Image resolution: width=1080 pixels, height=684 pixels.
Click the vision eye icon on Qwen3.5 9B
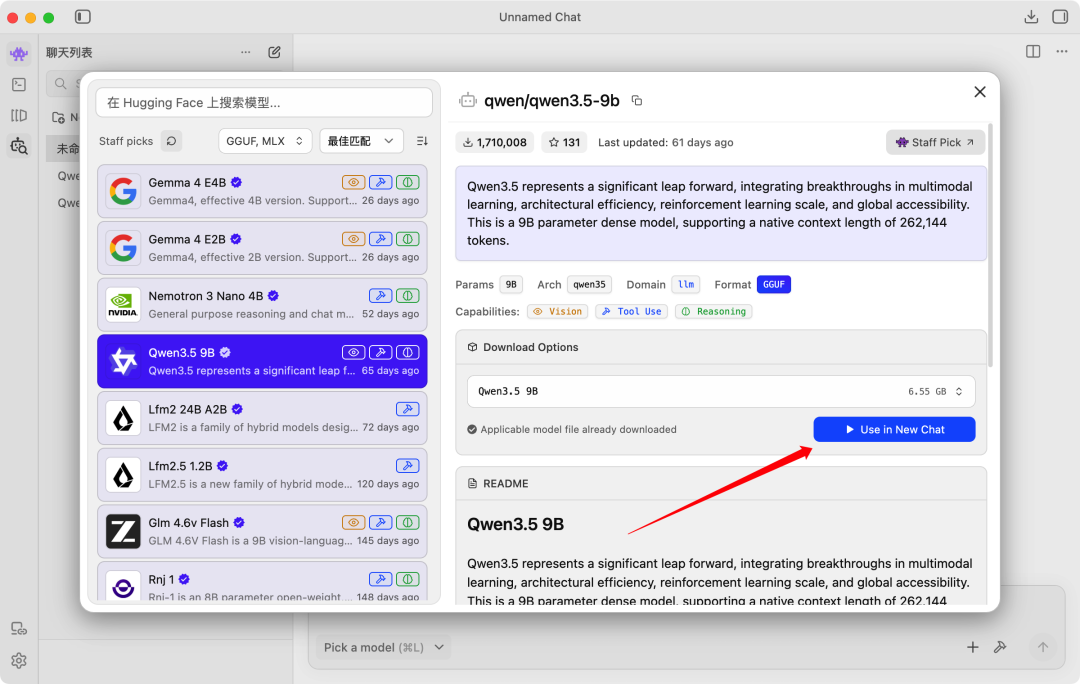click(x=353, y=352)
